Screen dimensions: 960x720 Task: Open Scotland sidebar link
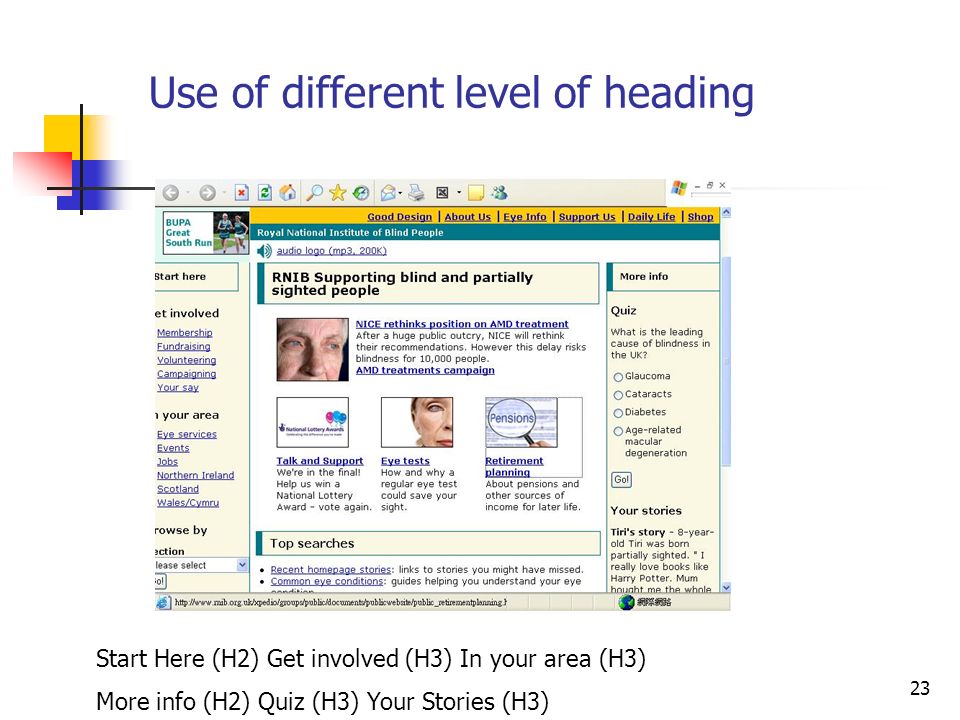tap(178, 489)
